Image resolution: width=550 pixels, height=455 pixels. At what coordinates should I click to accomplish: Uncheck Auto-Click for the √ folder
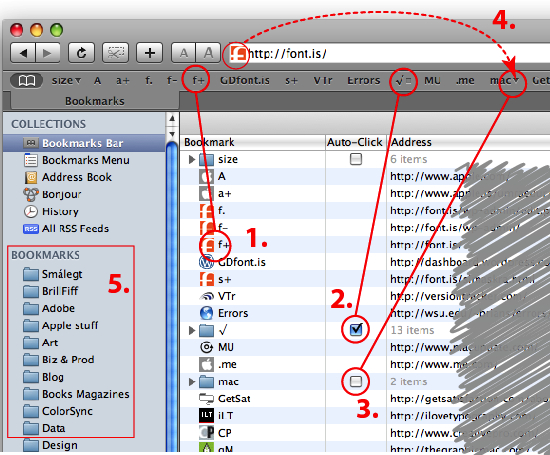(356, 329)
